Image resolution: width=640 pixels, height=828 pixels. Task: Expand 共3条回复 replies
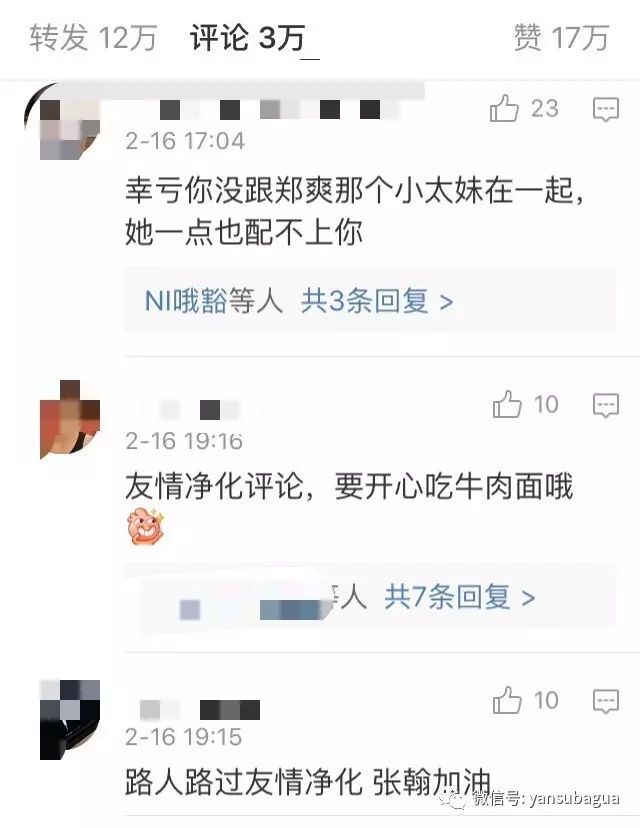pos(377,302)
